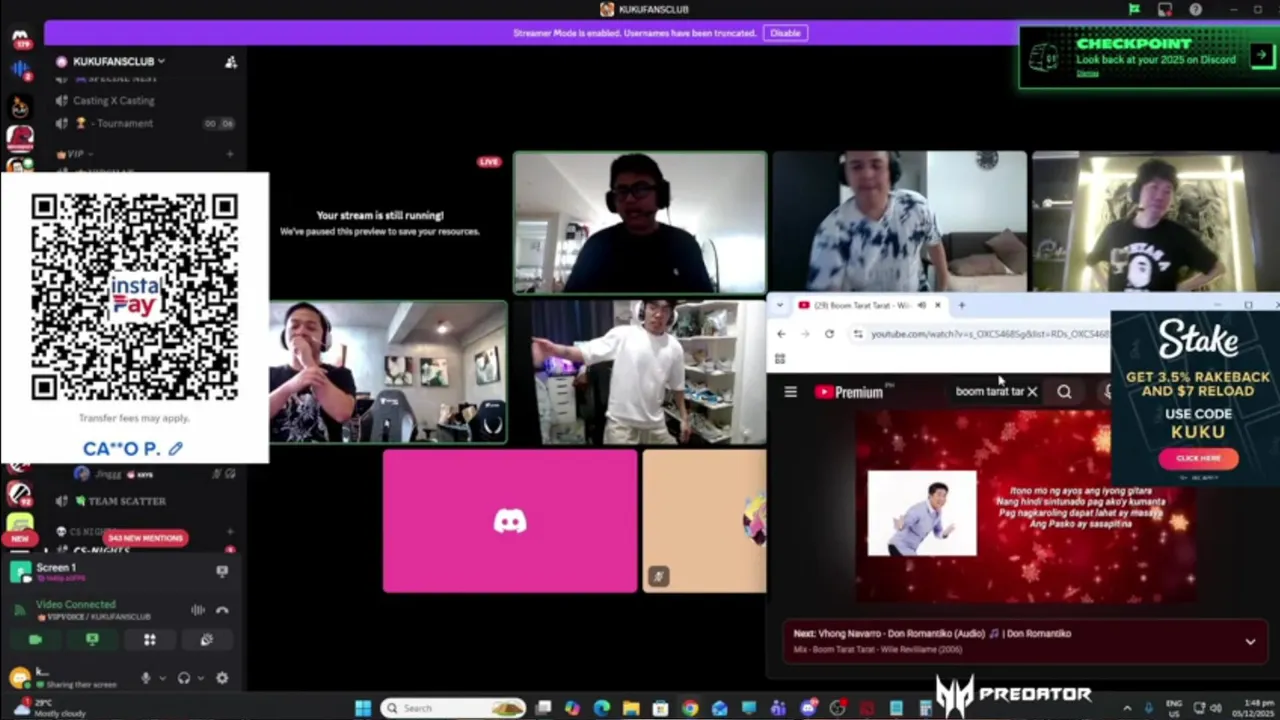Close the Boom Tarat Tarat browser tab
The height and width of the screenshot is (720, 1280).
click(937, 305)
